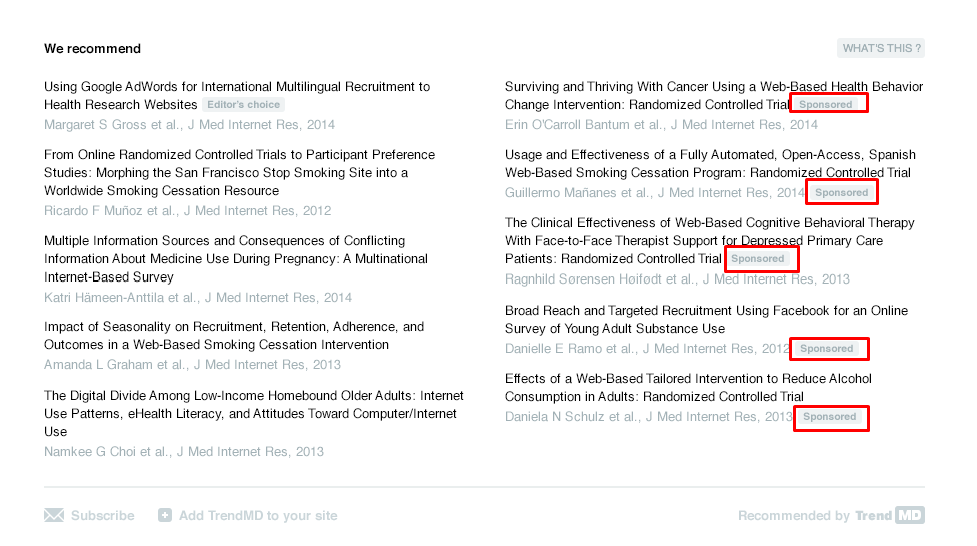Image resolution: width=977 pixels, height=546 pixels.
Task: Click the Editor's choice badge
Action: click(244, 105)
